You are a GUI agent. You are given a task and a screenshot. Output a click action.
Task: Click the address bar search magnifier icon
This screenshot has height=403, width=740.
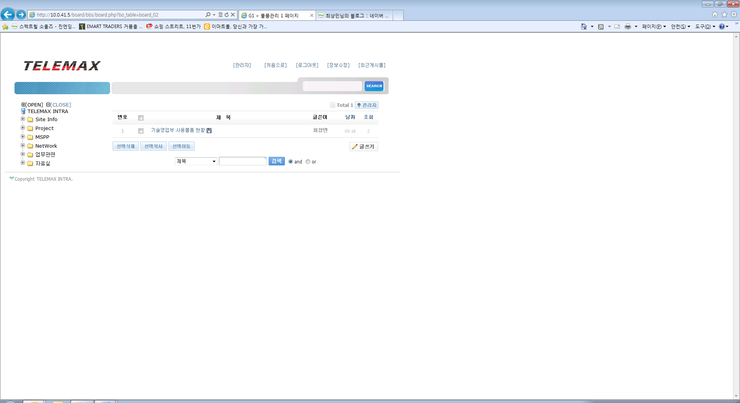208,15
